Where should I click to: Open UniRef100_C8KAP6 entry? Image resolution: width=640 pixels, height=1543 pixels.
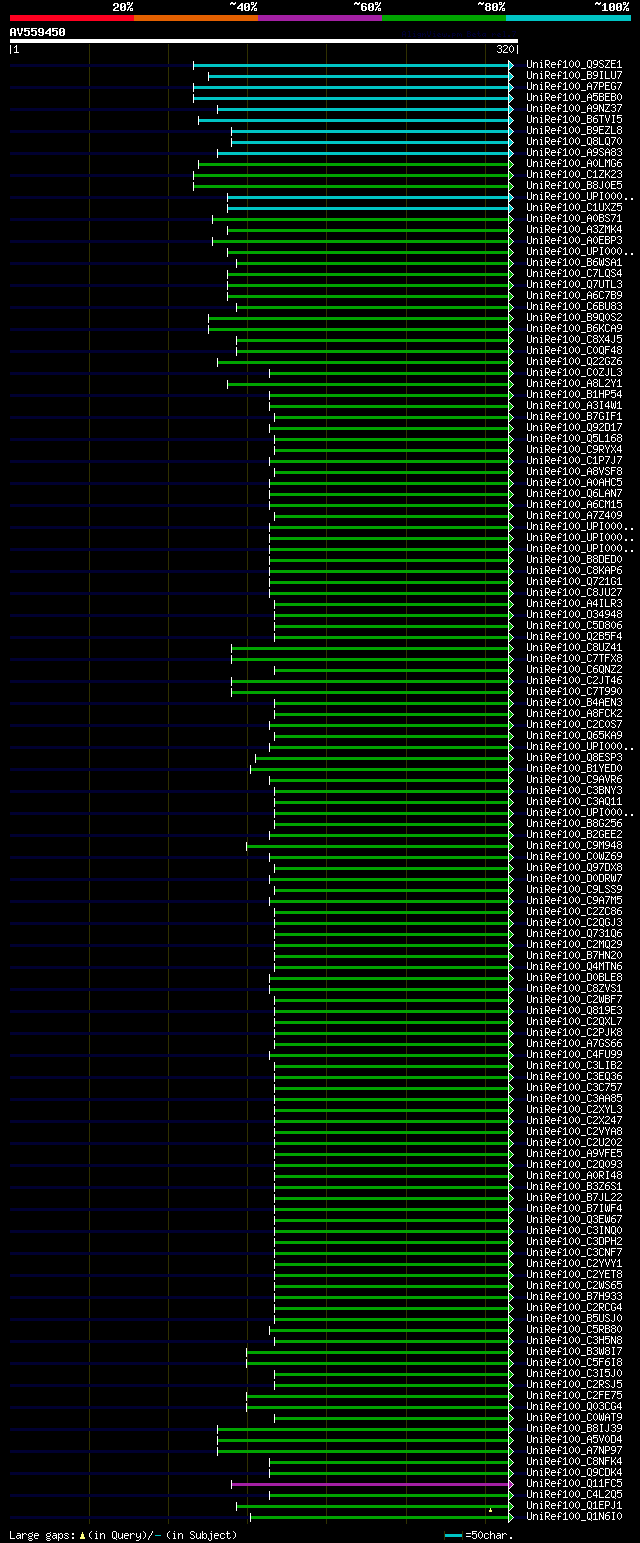point(574,571)
